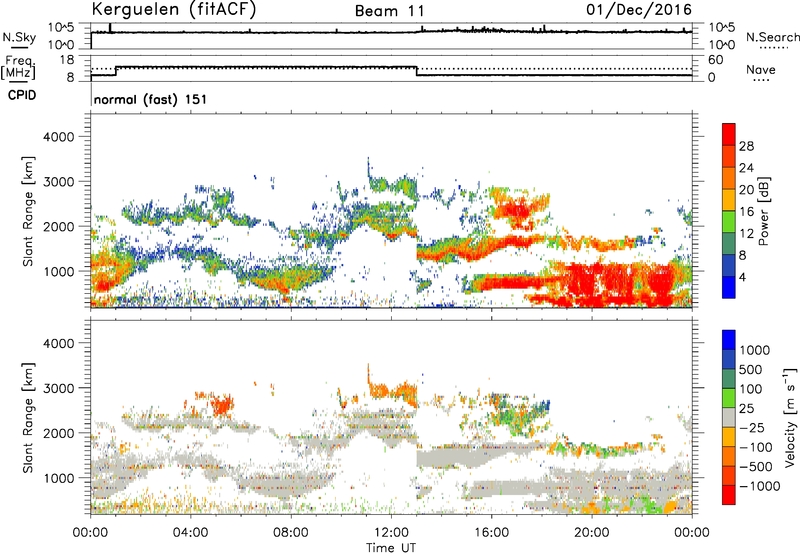Click the N.Sky axis label
Screen dimensions: 800x554
[x=19, y=37]
